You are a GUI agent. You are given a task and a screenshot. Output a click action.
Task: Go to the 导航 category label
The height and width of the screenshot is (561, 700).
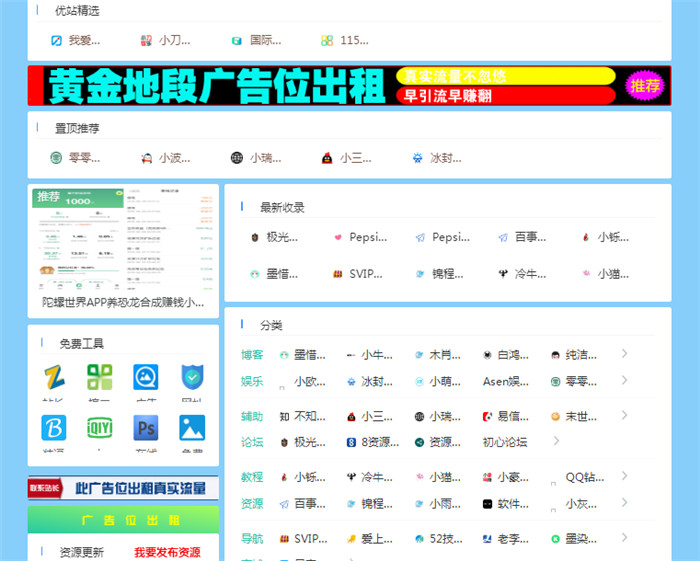point(252,538)
